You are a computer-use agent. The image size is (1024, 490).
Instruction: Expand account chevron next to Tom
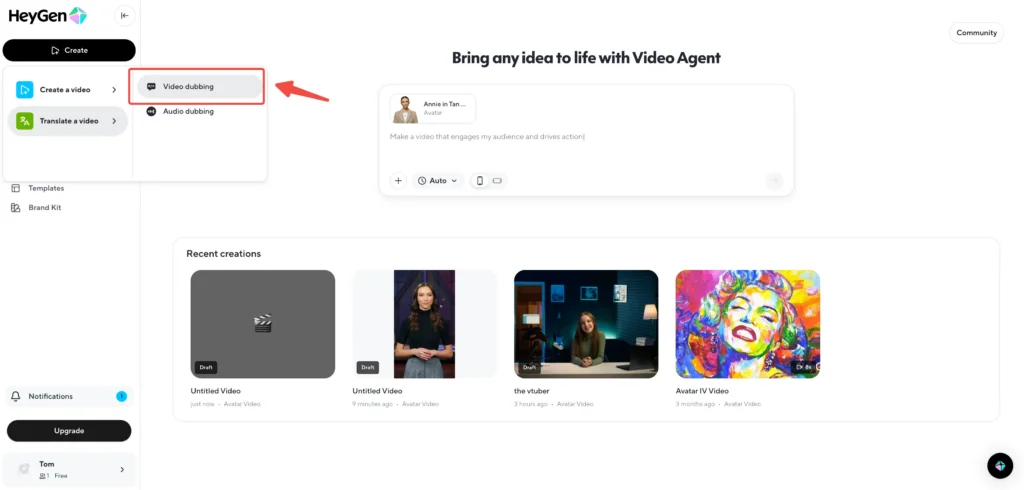[122, 470]
